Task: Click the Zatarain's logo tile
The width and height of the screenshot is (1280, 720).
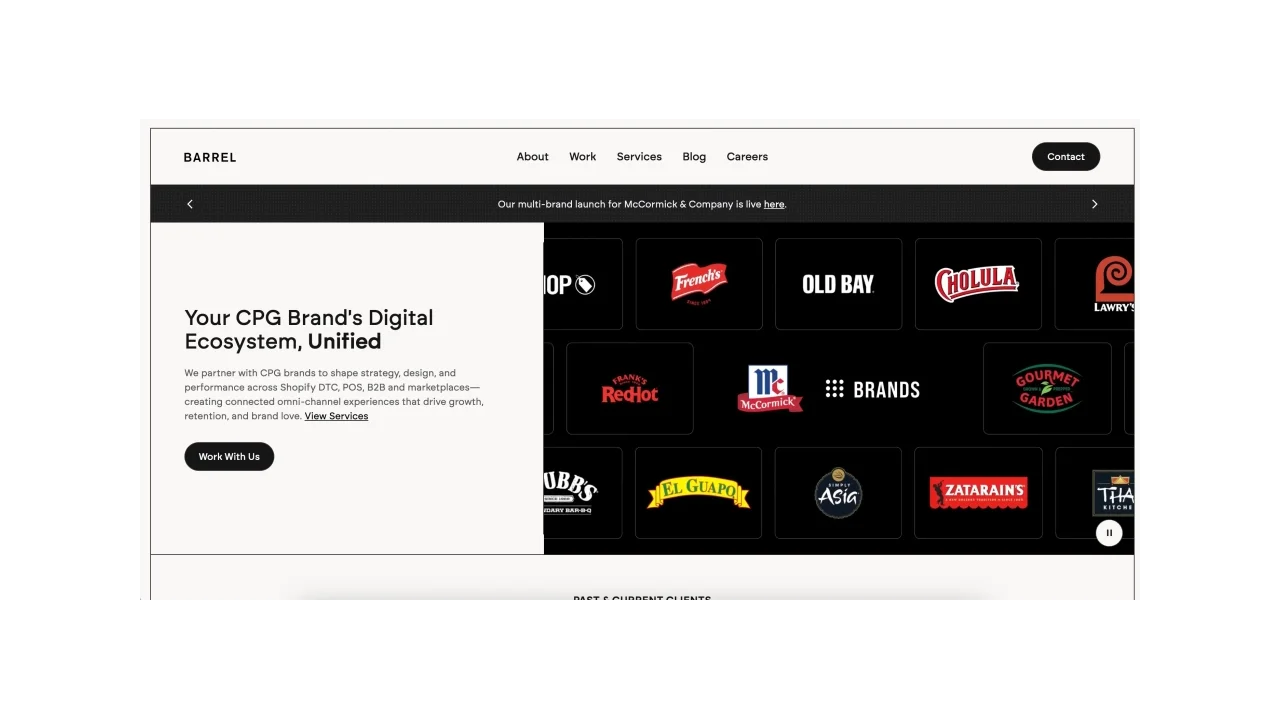Action: (977, 492)
